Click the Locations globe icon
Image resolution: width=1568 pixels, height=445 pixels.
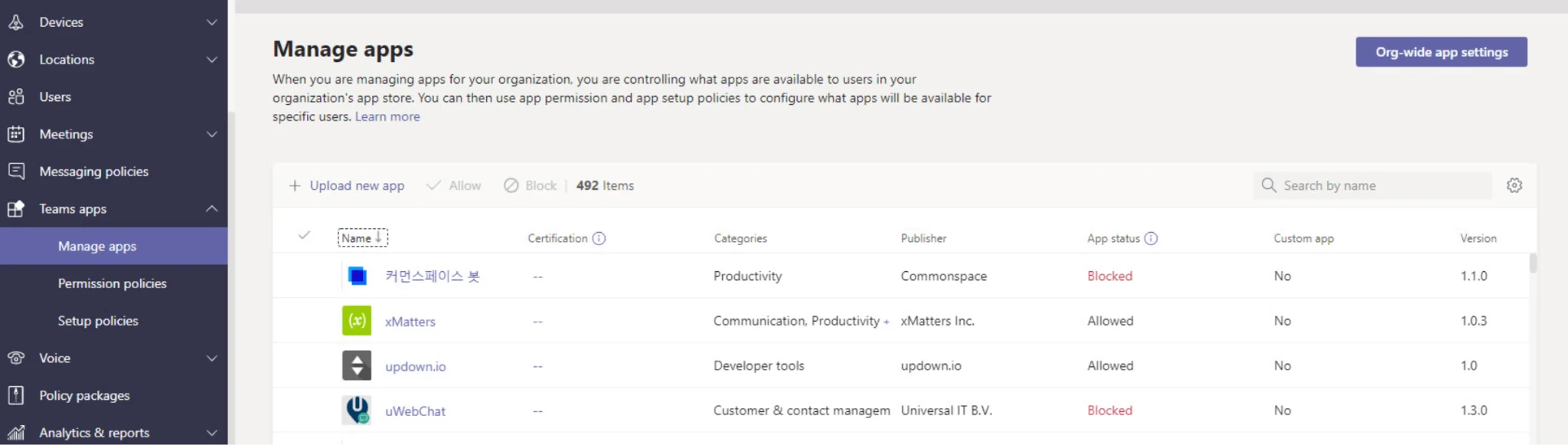16,60
